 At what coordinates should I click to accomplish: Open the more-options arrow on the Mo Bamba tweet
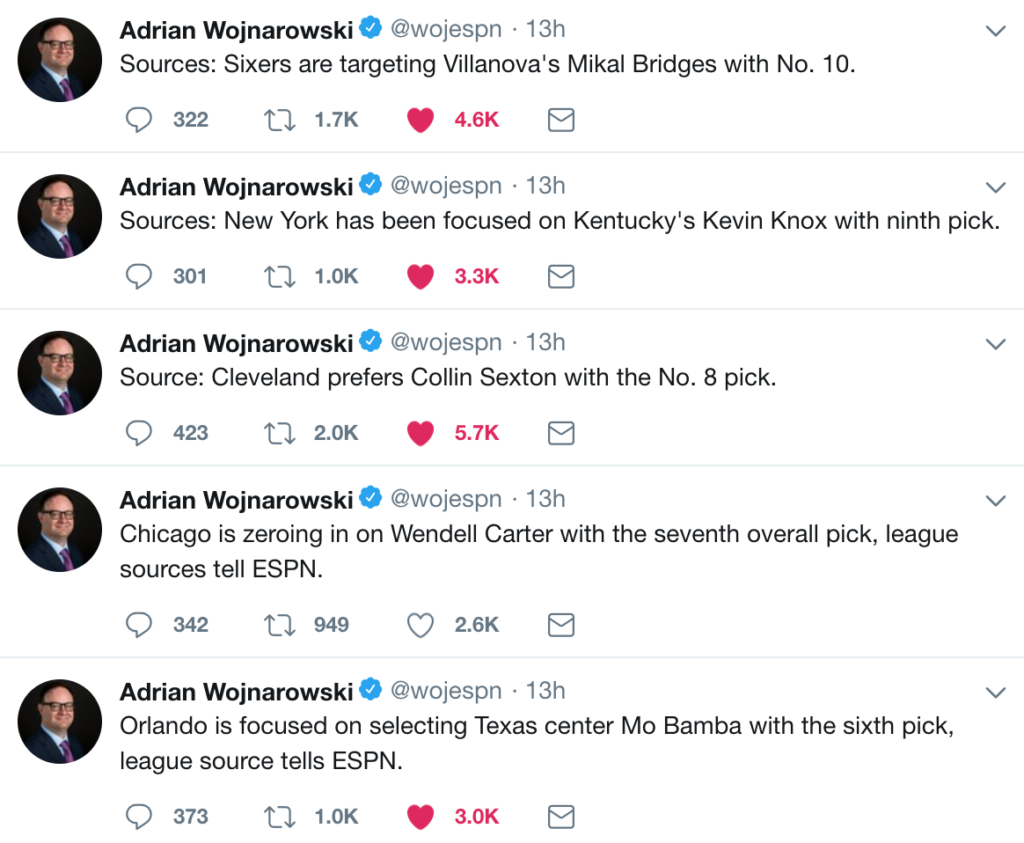pos(995,692)
